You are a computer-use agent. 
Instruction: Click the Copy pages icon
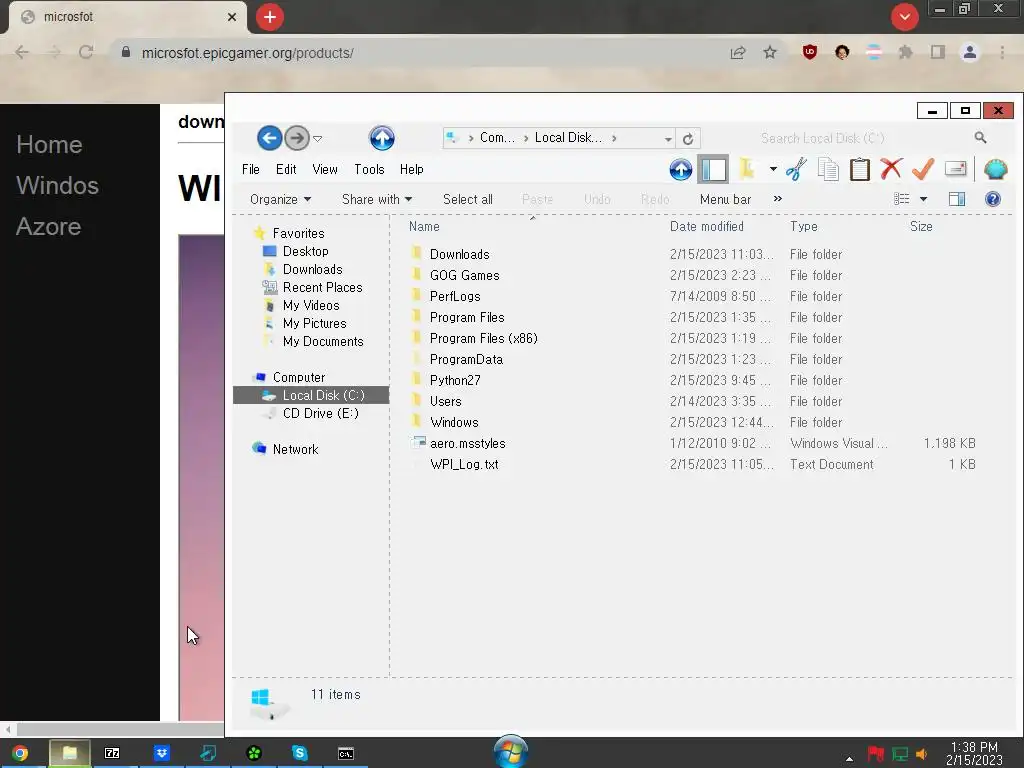click(828, 170)
